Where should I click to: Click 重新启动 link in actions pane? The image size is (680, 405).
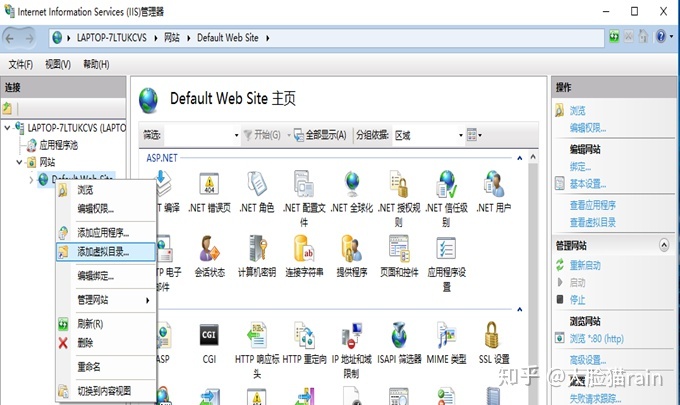pyautogui.click(x=585, y=265)
